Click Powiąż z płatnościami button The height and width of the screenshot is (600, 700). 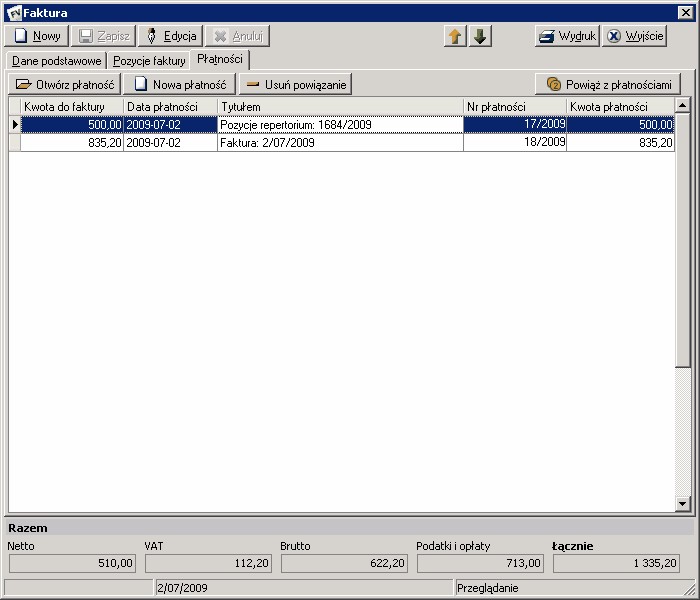608,85
